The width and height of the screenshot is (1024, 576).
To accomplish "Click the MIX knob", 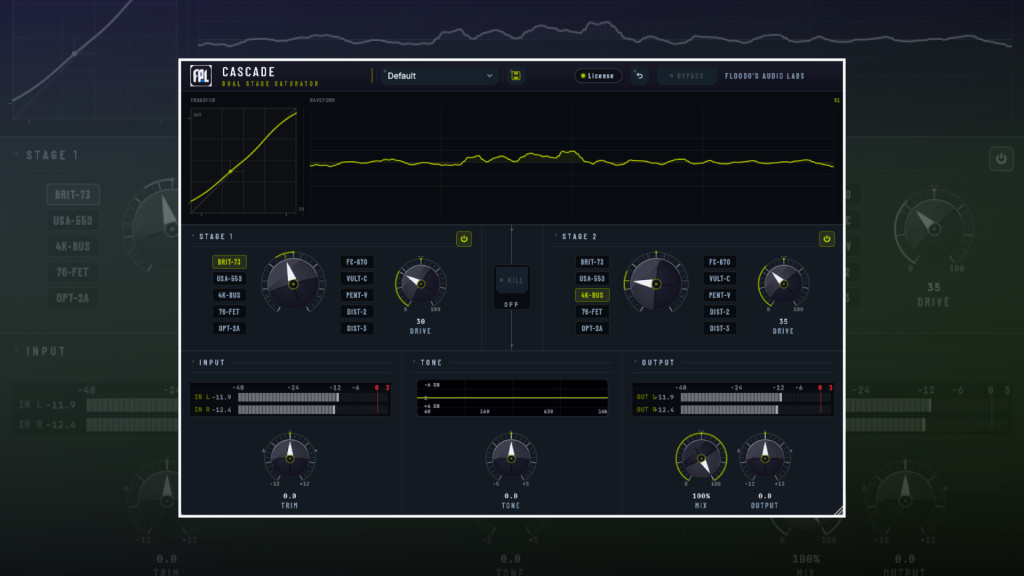I will (701, 458).
